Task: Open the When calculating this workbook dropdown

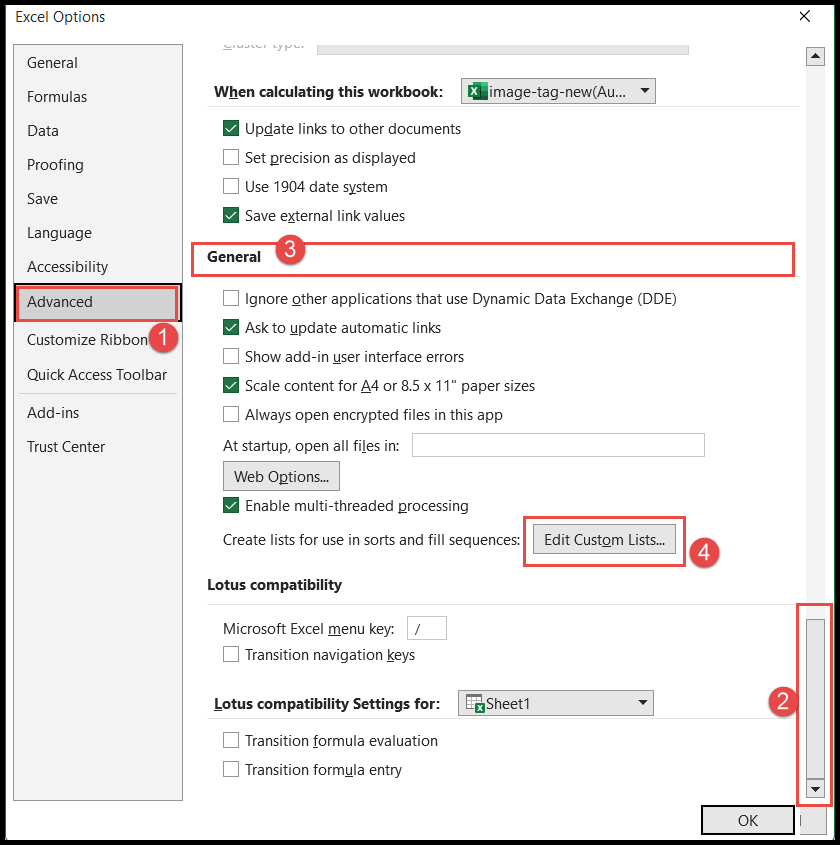Action: tap(645, 90)
